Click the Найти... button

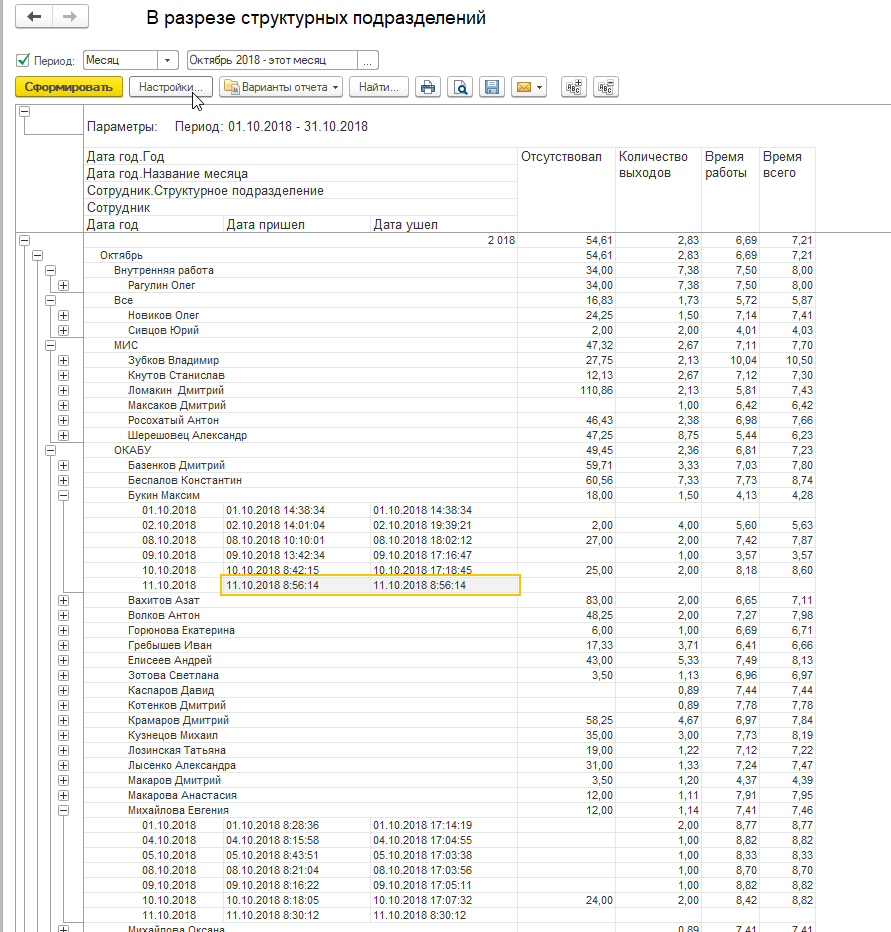[380, 87]
